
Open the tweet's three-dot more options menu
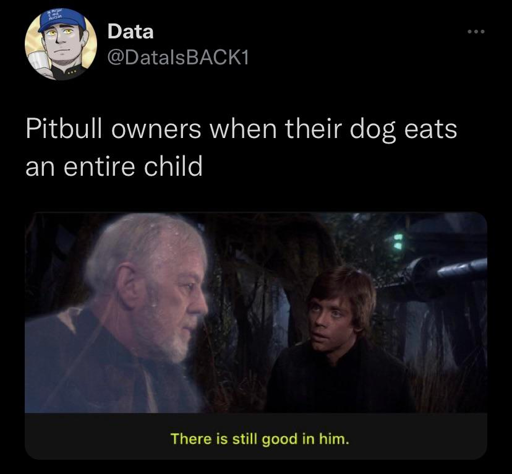(x=476, y=32)
